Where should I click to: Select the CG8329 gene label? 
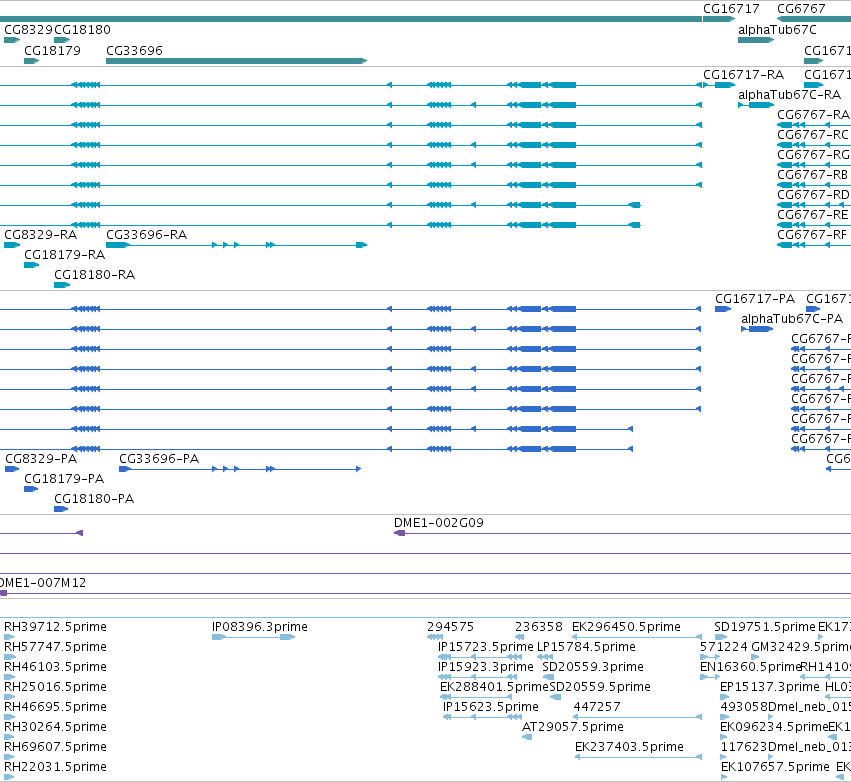tap(29, 30)
